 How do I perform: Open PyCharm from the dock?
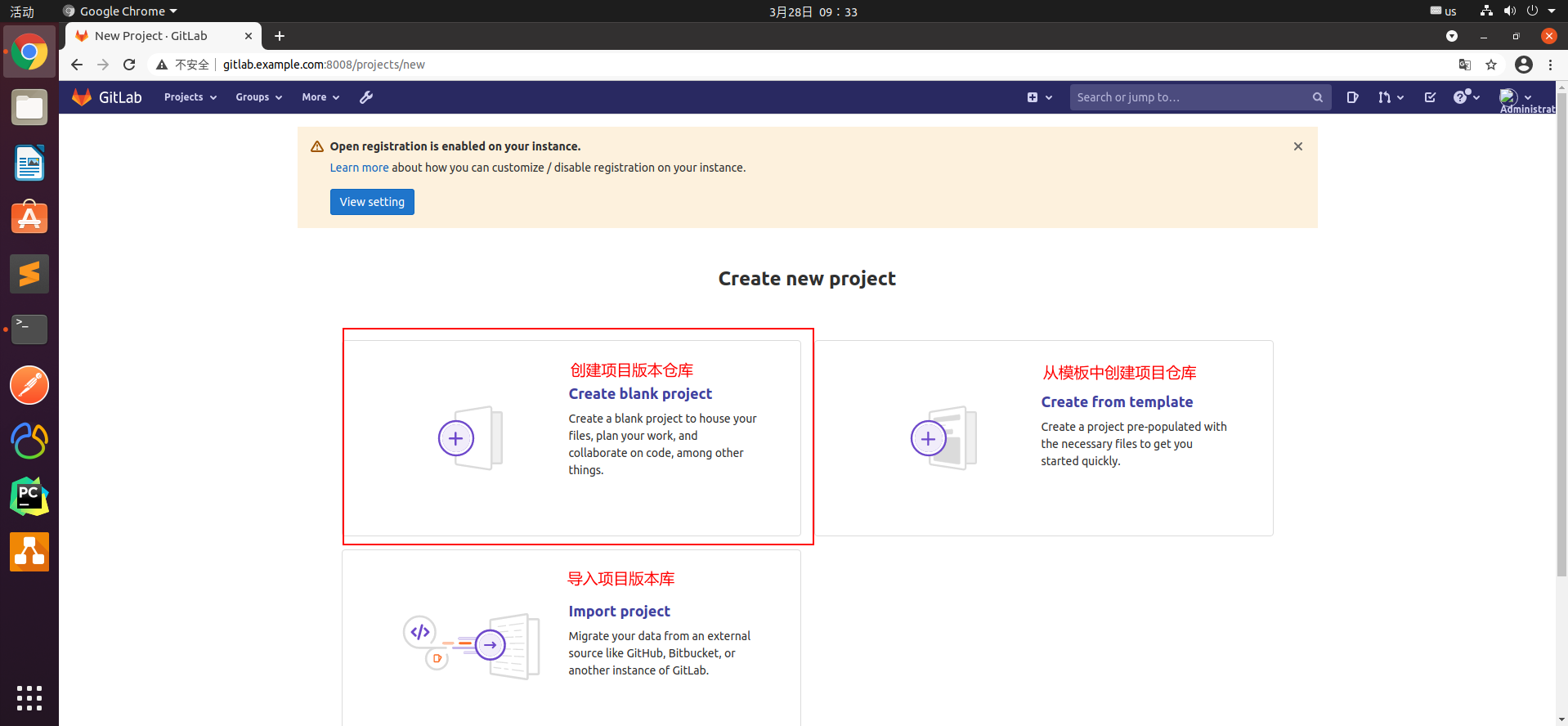29,496
